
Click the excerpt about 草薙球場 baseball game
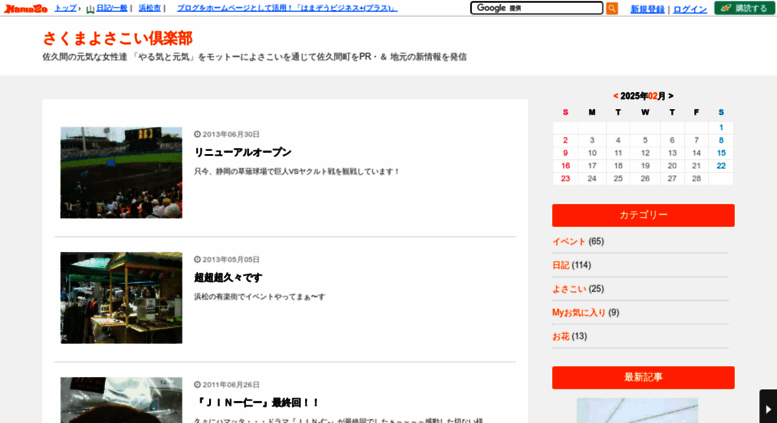click(297, 171)
